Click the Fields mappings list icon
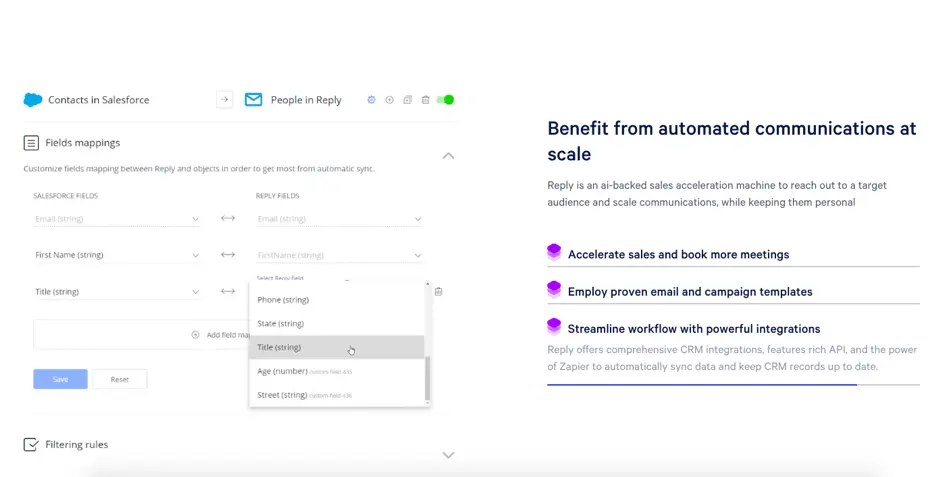The width and height of the screenshot is (941, 477). tap(31, 143)
